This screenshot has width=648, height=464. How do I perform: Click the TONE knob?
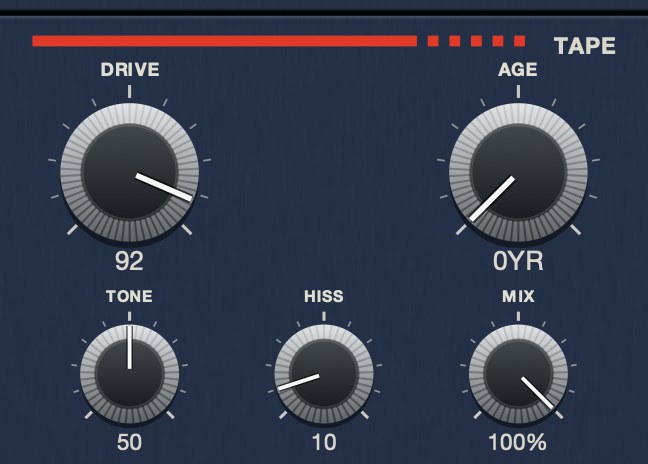click(x=130, y=374)
